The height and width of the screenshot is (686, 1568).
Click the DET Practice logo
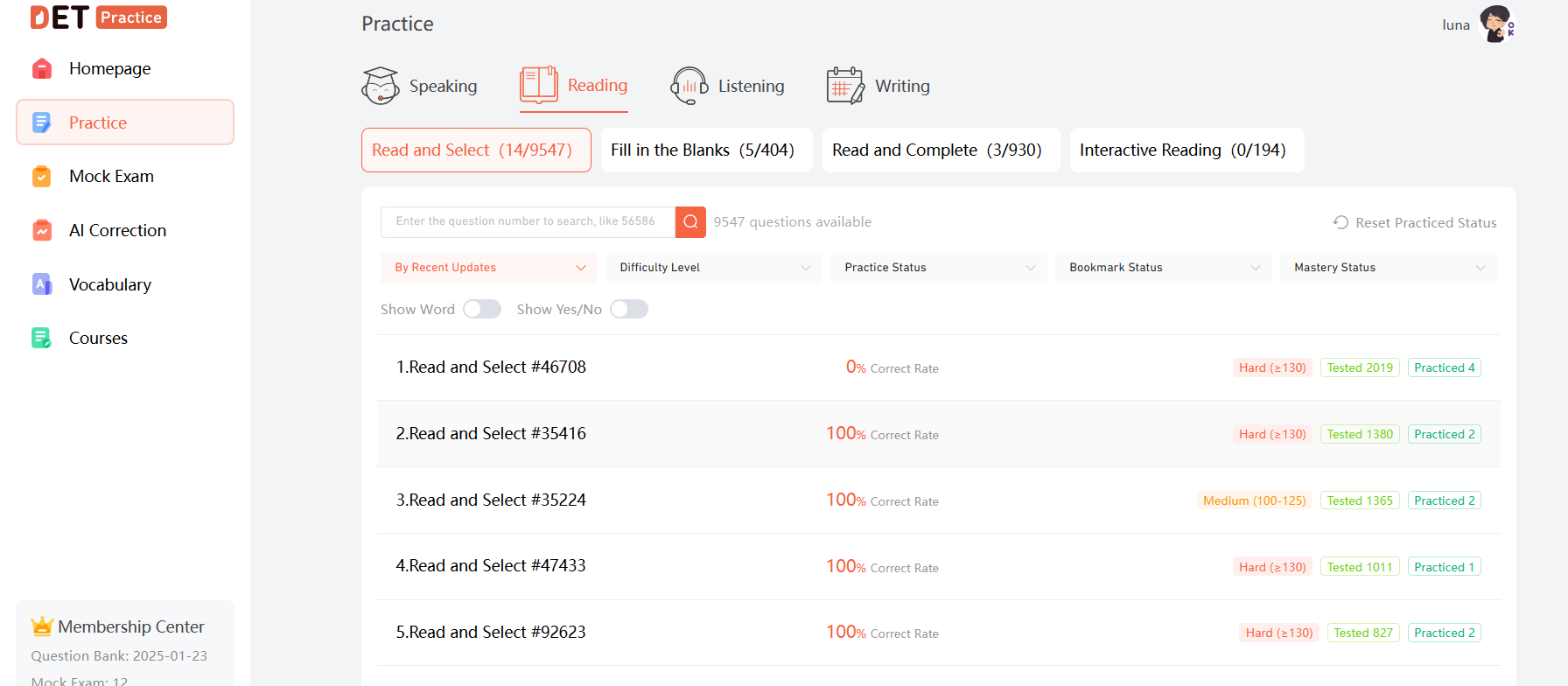98,17
